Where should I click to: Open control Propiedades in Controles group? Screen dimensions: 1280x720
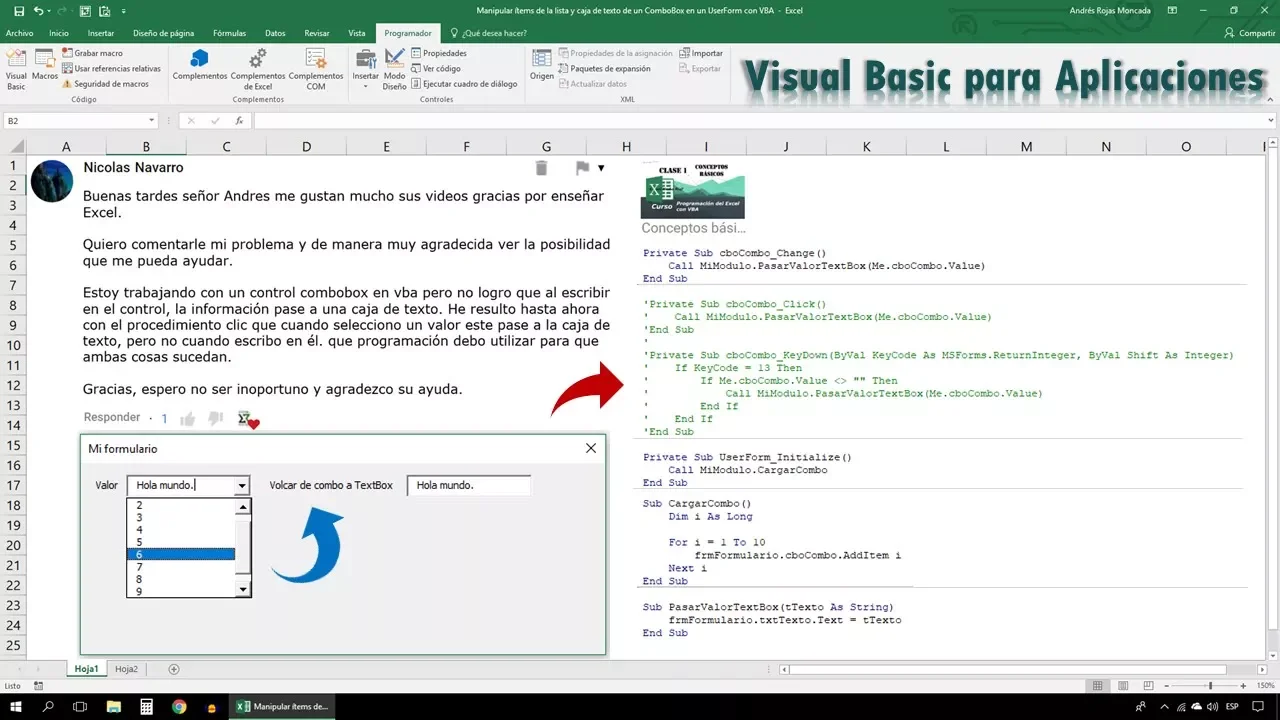438,53
